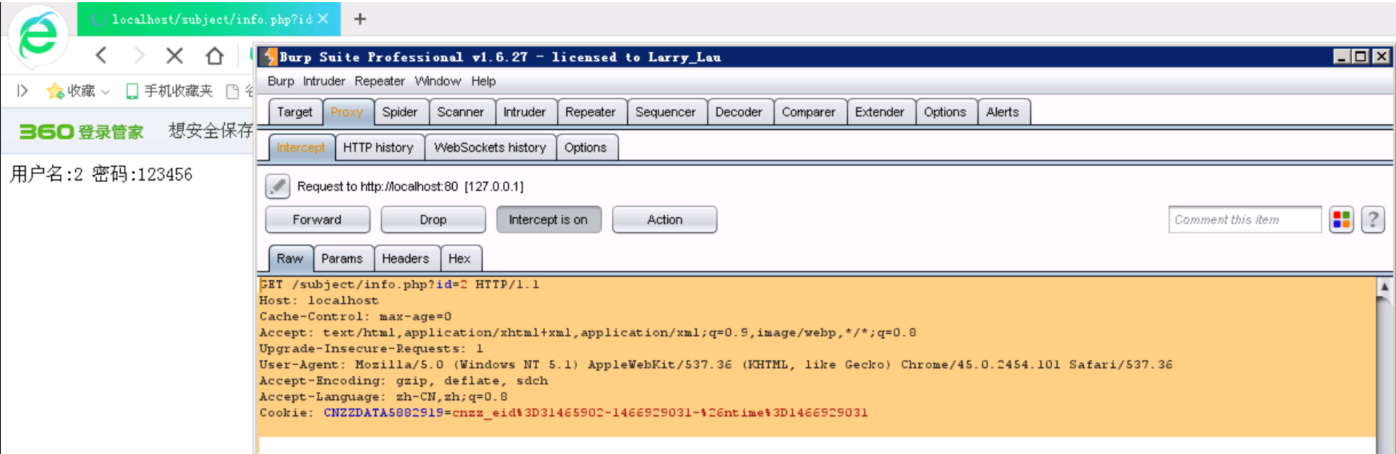Screen dimensions: 1396x454
Task: Click the question mark help icon
Action: pos(1372,220)
